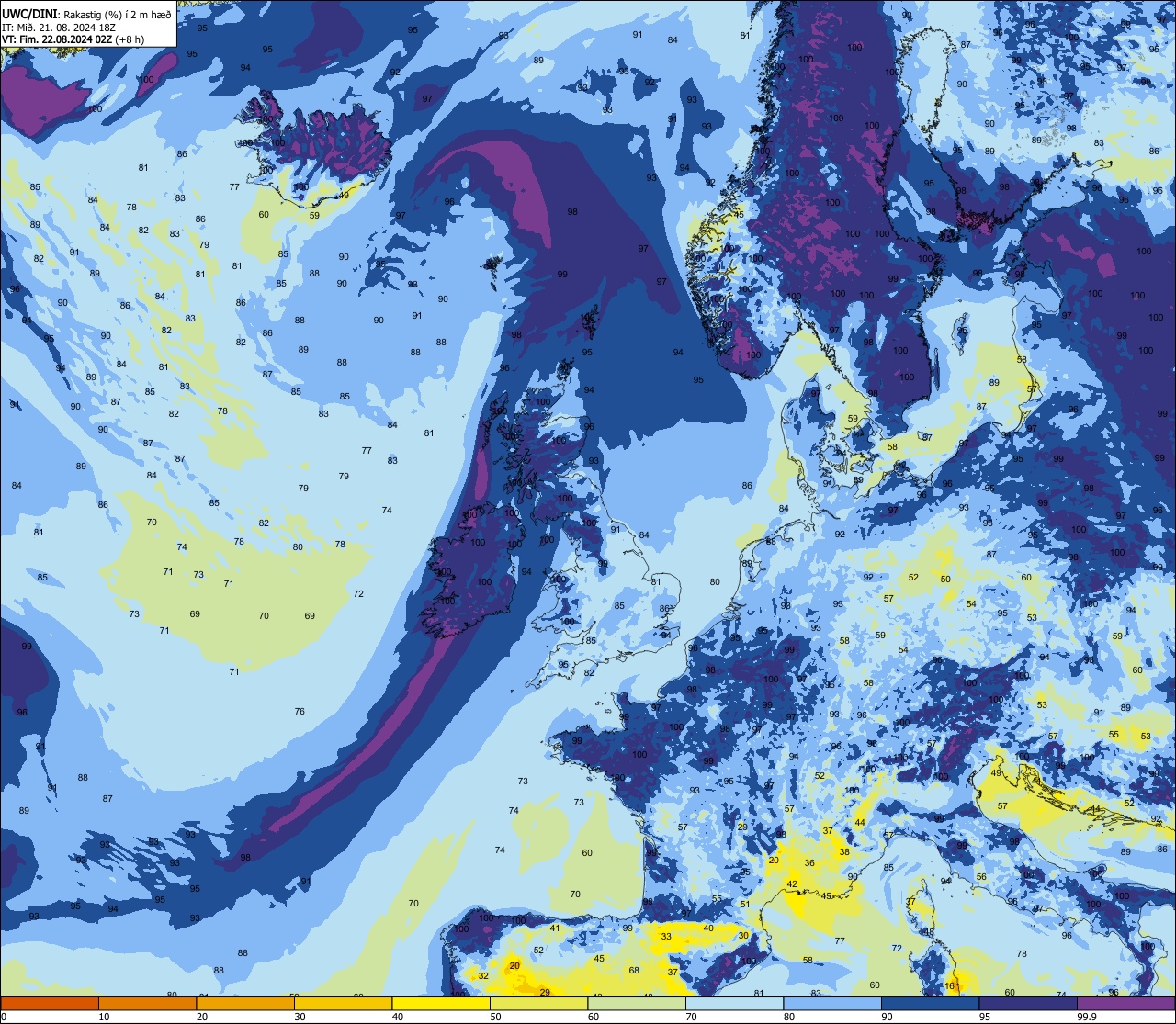Pick the 50–60% pale yellow legend swatch
This screenshot has width=1176, height=1024.
(x=538, y=1003)
